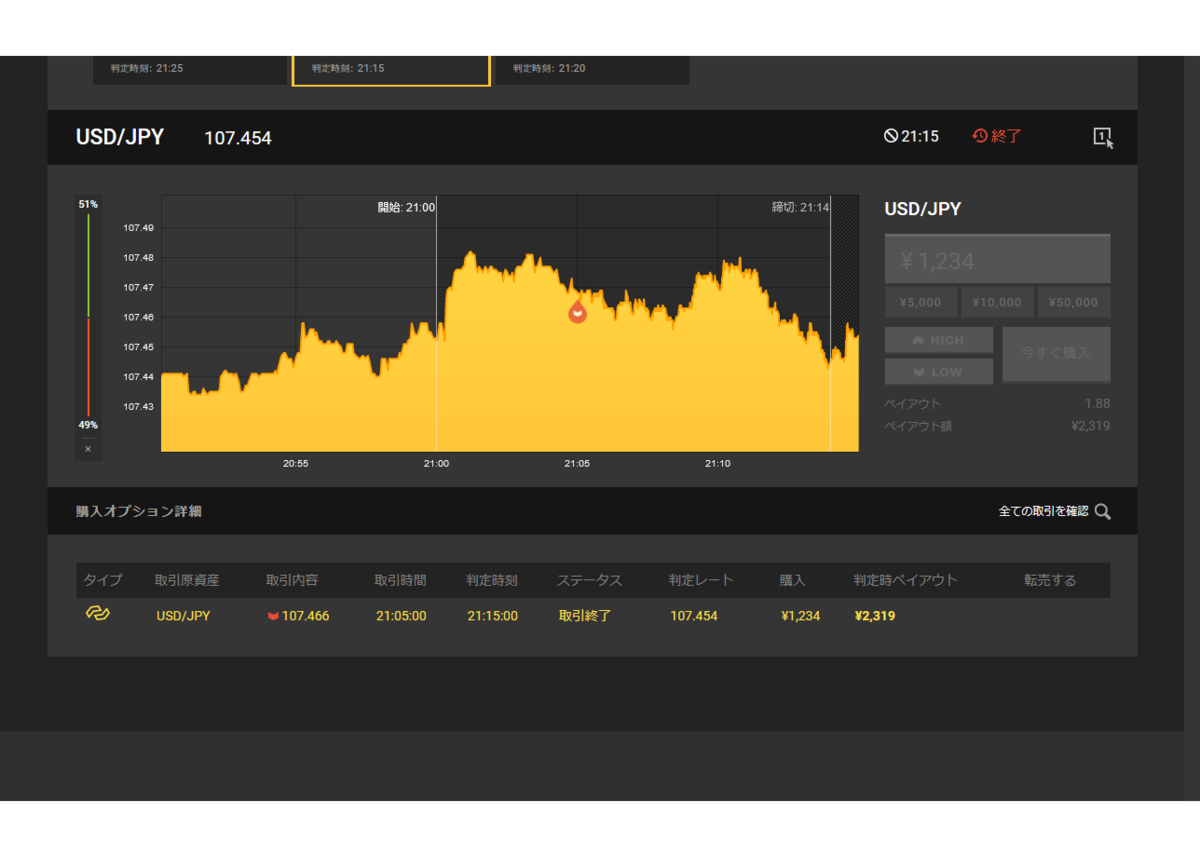Click the ¥1,234 amount input field

pyautogui.click(x=997, y=260)
